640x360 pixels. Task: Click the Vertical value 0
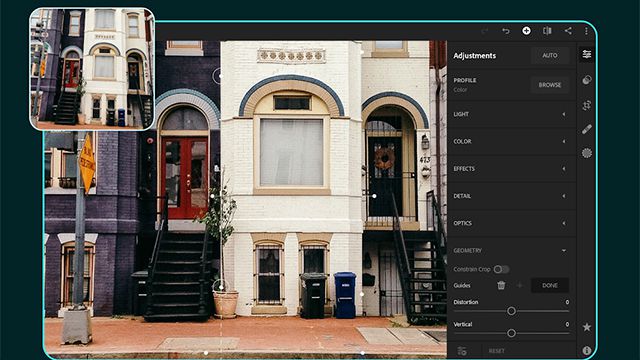tap(567, 324)
